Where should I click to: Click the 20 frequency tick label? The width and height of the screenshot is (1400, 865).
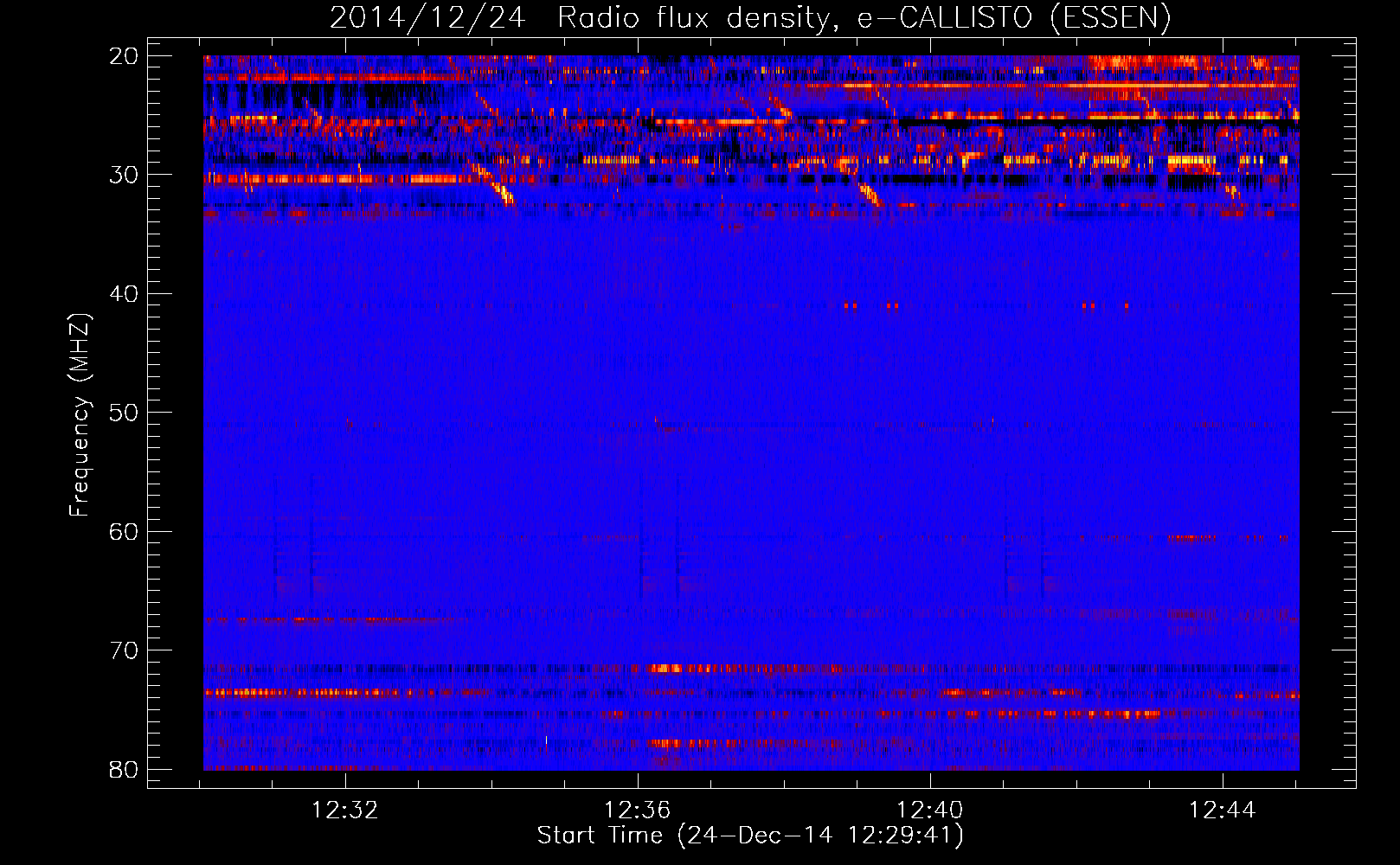[125, 56]
